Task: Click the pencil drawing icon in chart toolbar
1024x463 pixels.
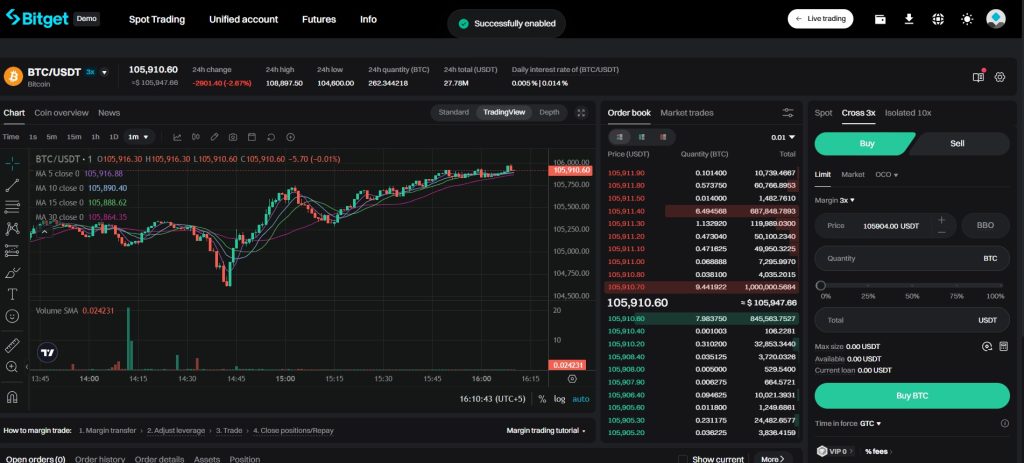Action: click(214, 137)
